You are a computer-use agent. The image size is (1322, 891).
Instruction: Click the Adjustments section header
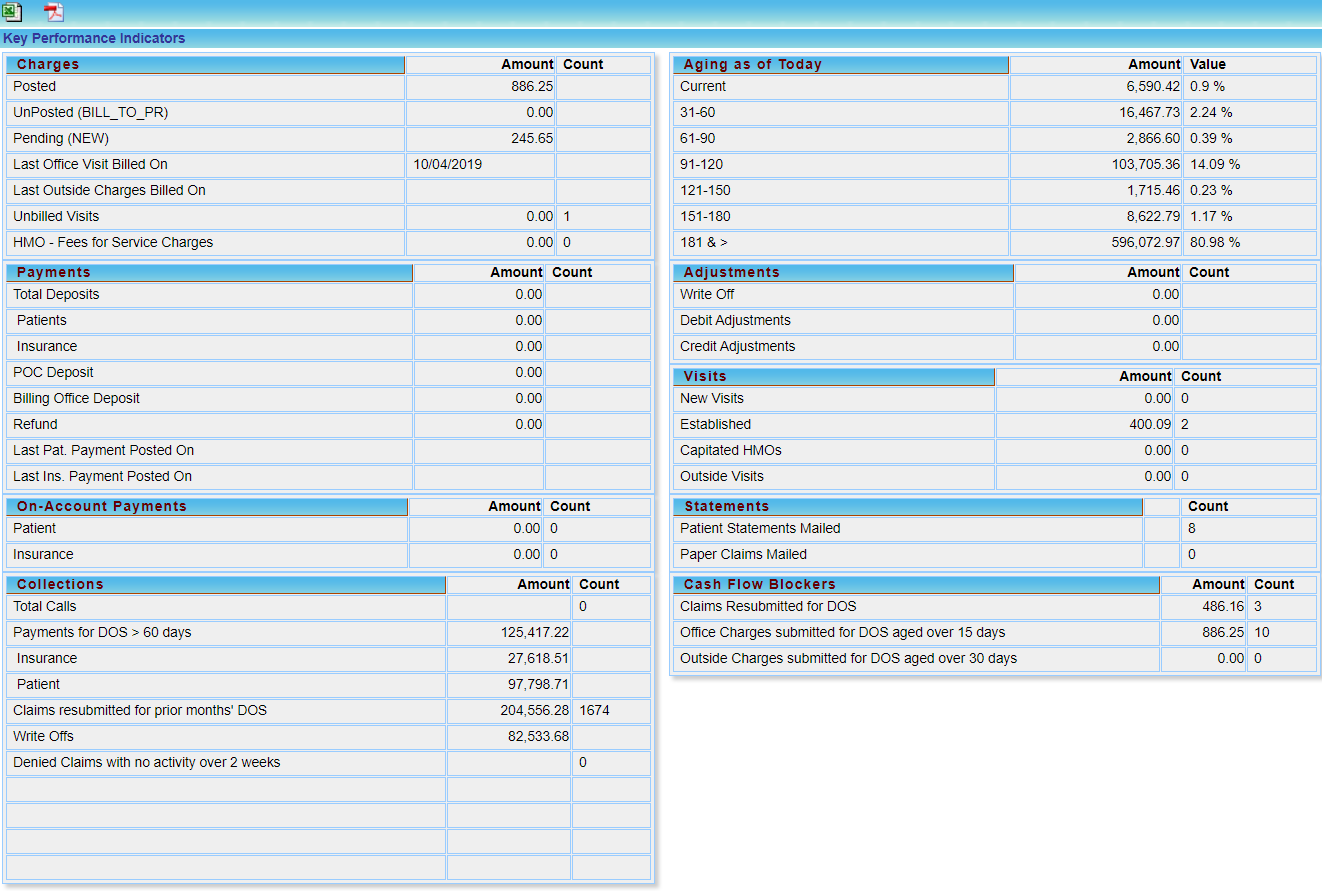coord(729,272)
